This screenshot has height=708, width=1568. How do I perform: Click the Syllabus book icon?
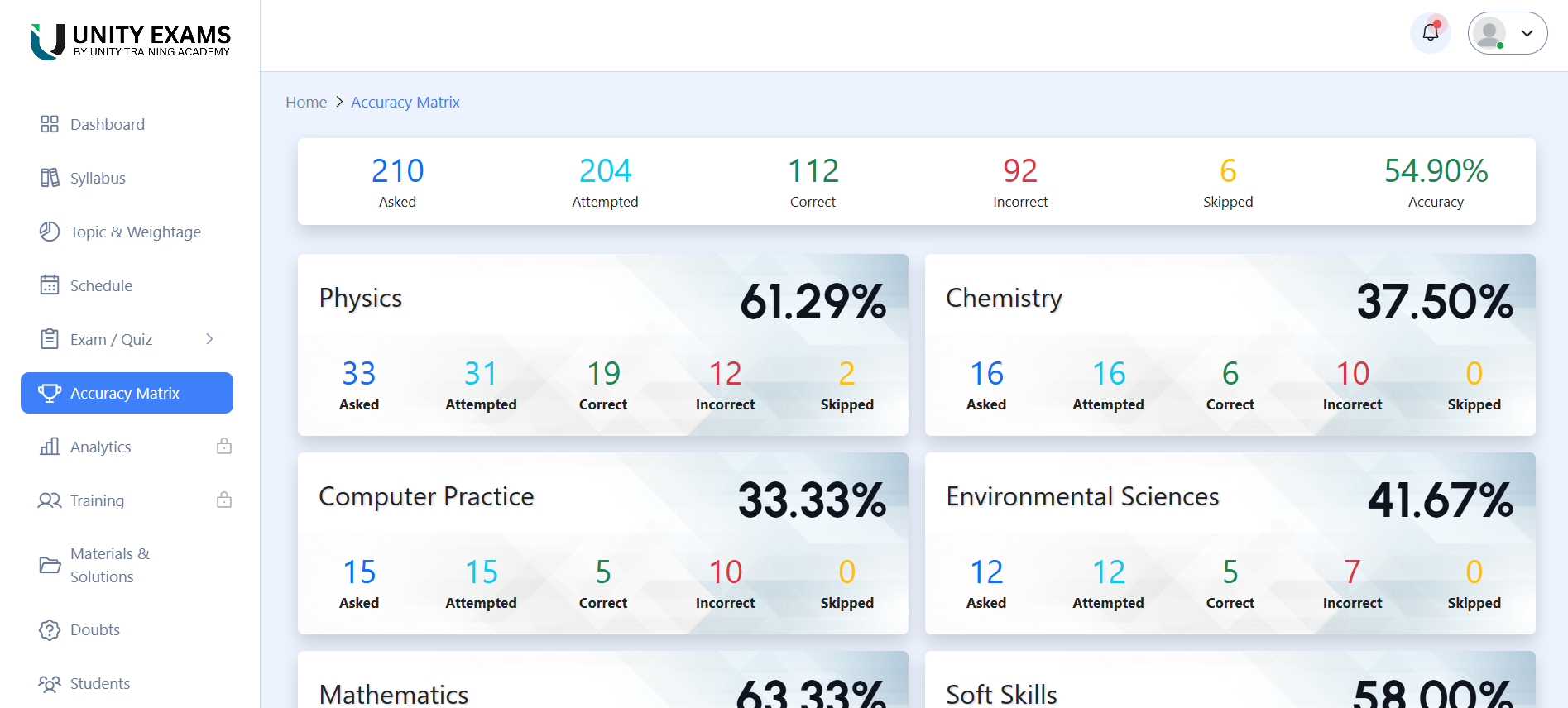pos(50,178)
